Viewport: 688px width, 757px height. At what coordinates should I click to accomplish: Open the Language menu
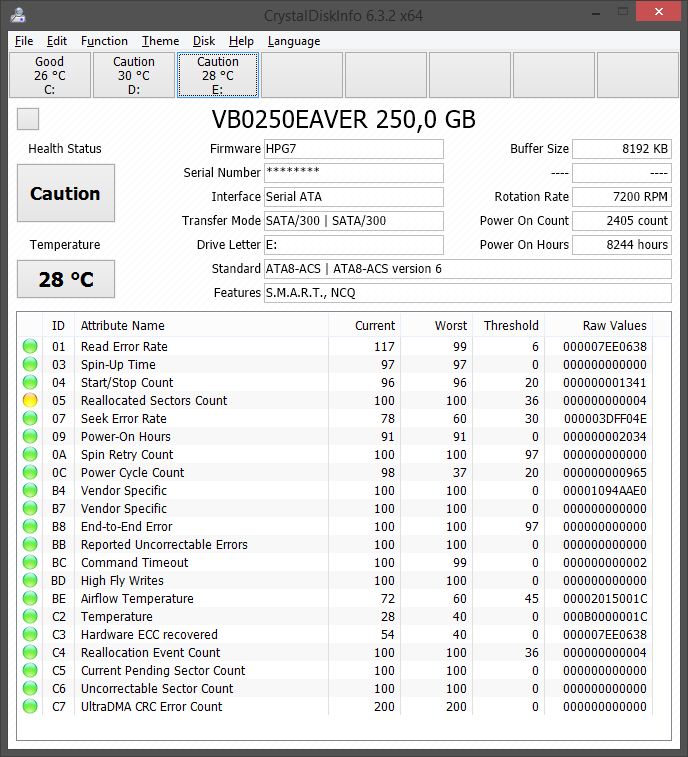click(294, 41)
